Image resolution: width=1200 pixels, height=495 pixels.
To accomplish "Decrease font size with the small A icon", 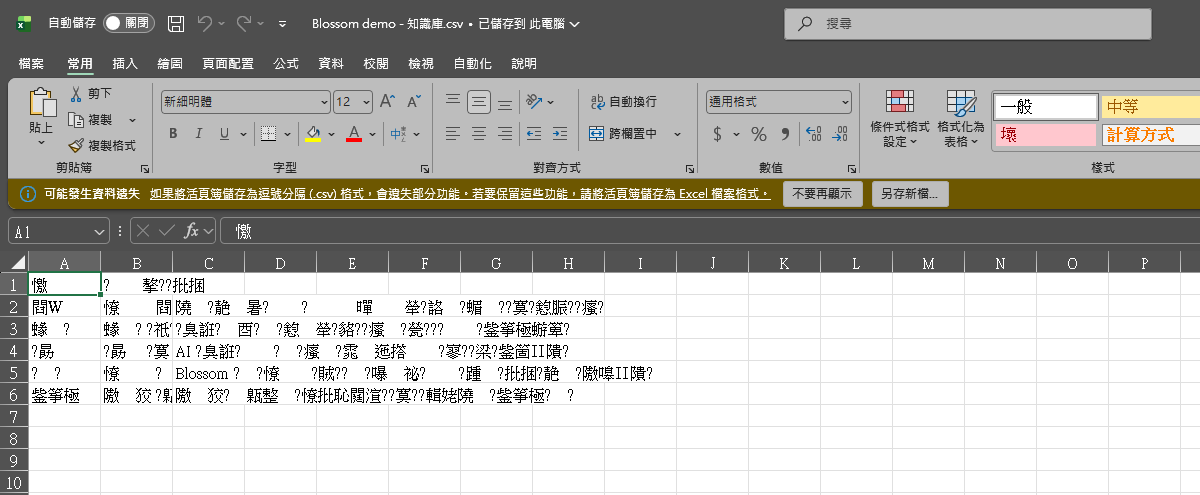I will [412, 102].
